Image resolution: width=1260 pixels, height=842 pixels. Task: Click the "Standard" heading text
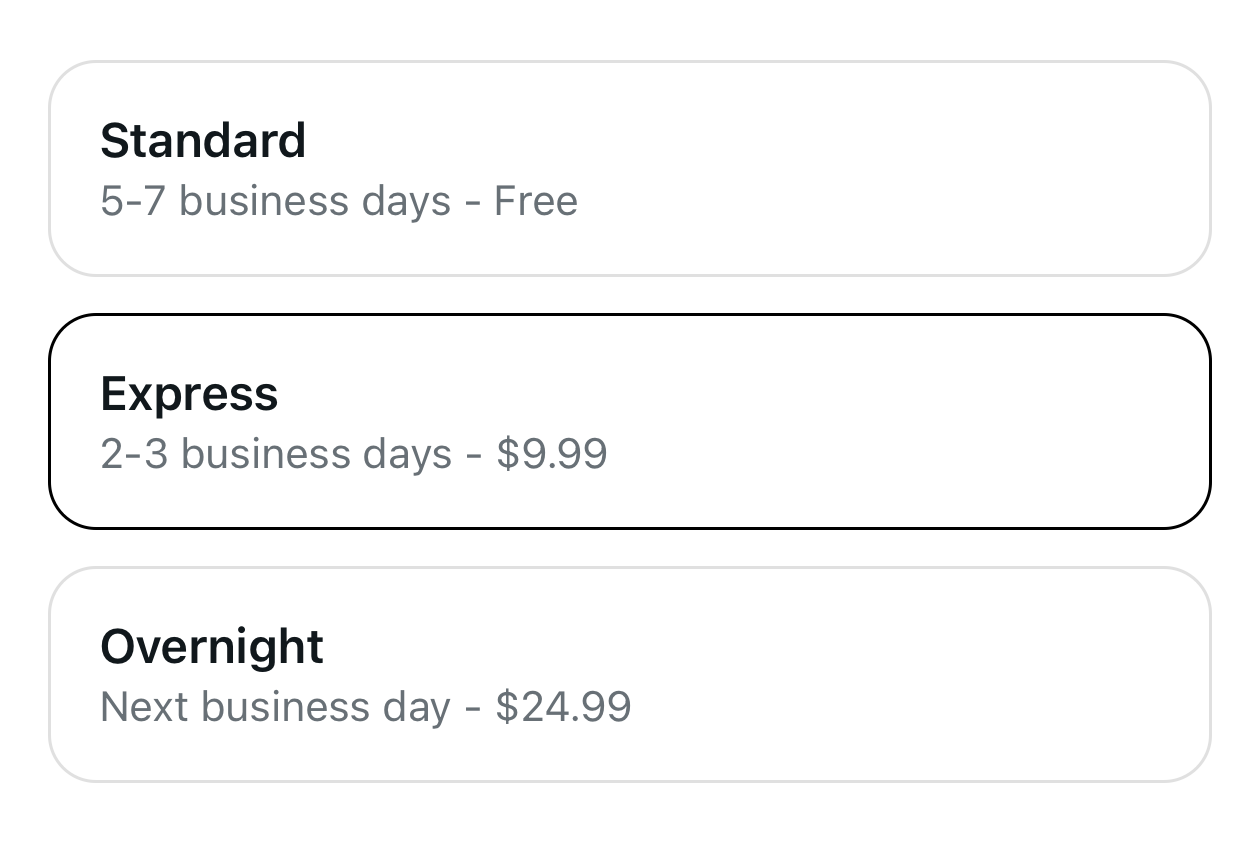pyautogui.click(x=203, y=140)
